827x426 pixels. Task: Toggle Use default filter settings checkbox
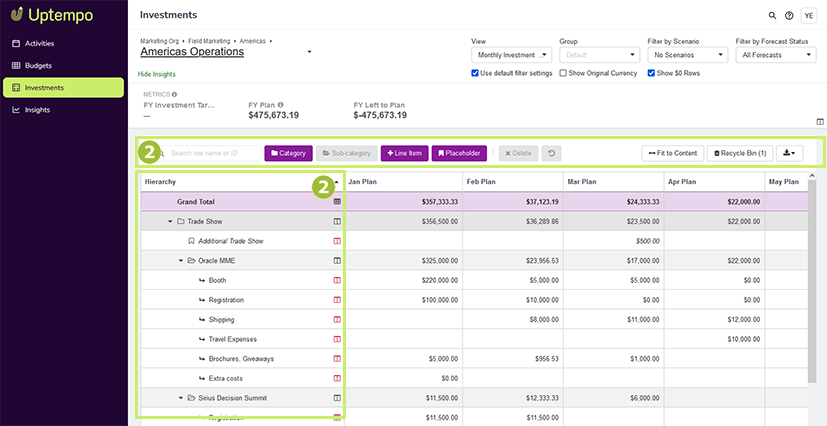click(475, 73)
